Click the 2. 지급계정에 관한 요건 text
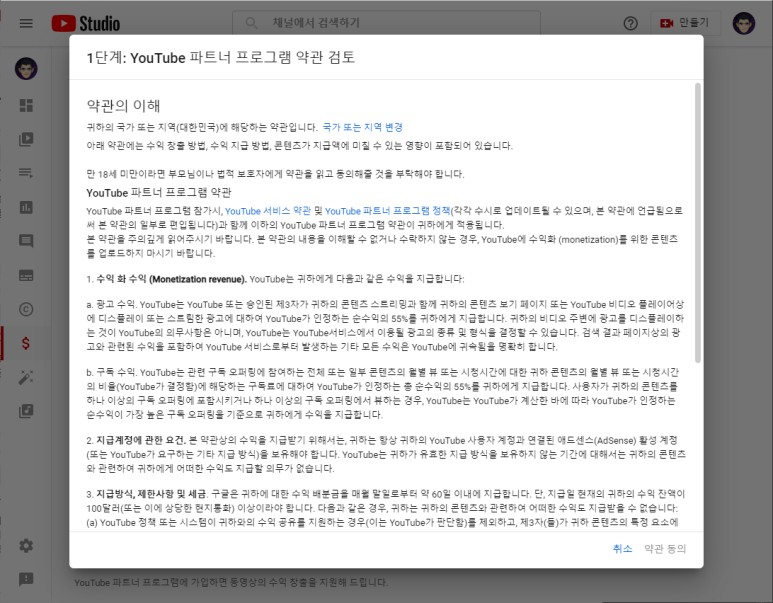Image resolution: width=773 pixels, height=603 pixels. click(136, 440)
